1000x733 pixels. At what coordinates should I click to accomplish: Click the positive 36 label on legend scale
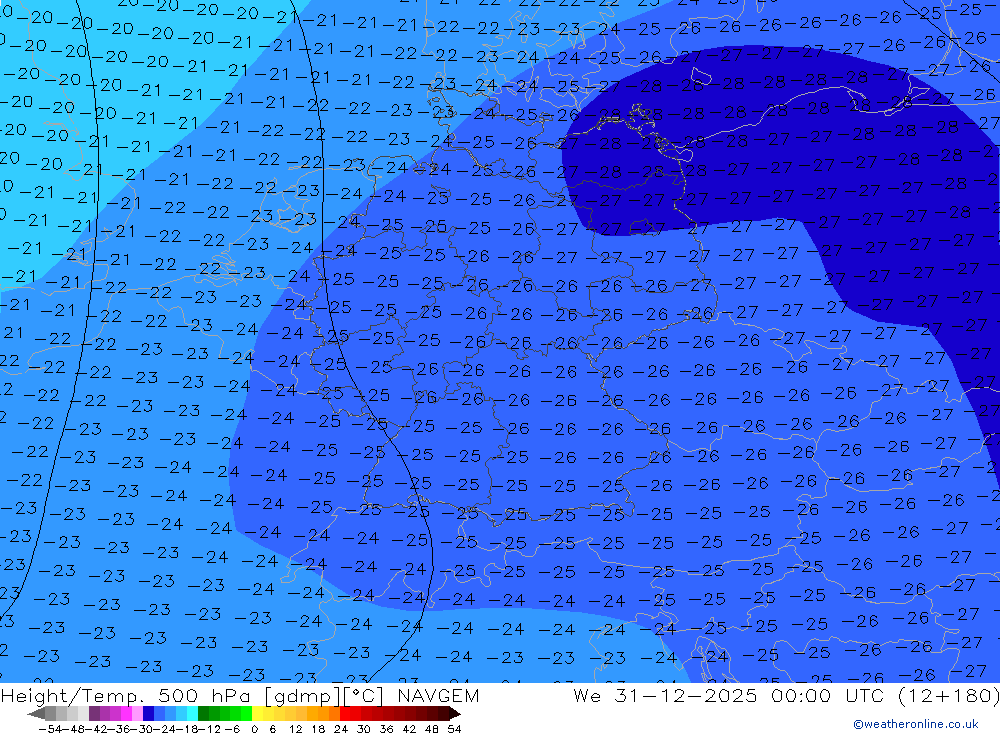pos(386,729)
